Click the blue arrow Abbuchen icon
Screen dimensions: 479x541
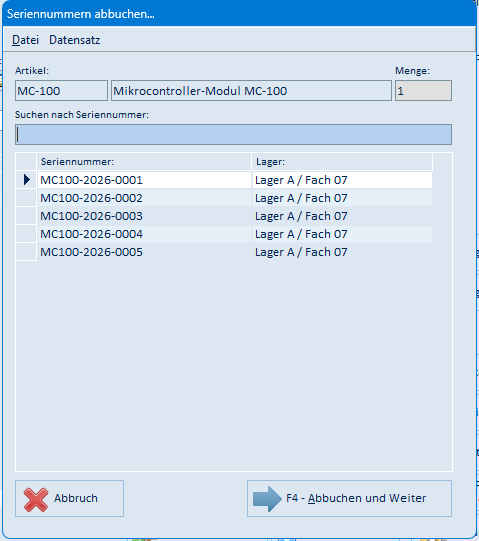[267, 499]
